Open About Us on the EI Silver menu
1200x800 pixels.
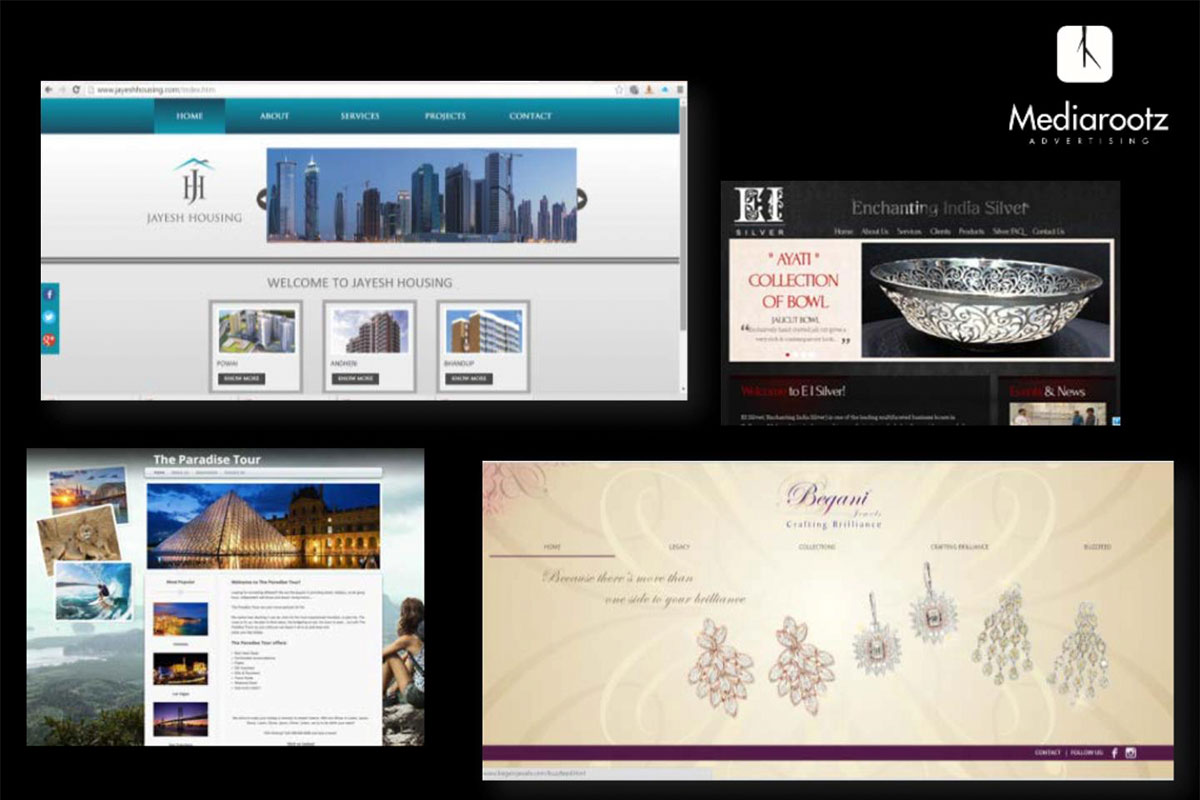tap(875, 231)
